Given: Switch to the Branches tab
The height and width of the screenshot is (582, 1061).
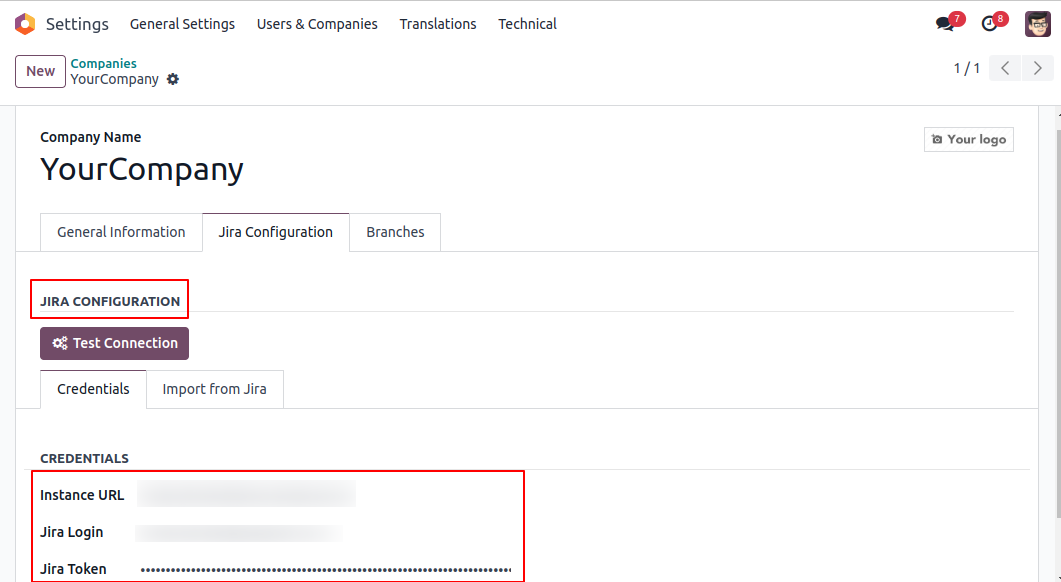Looking at the screenshot, I should point(395,232).
